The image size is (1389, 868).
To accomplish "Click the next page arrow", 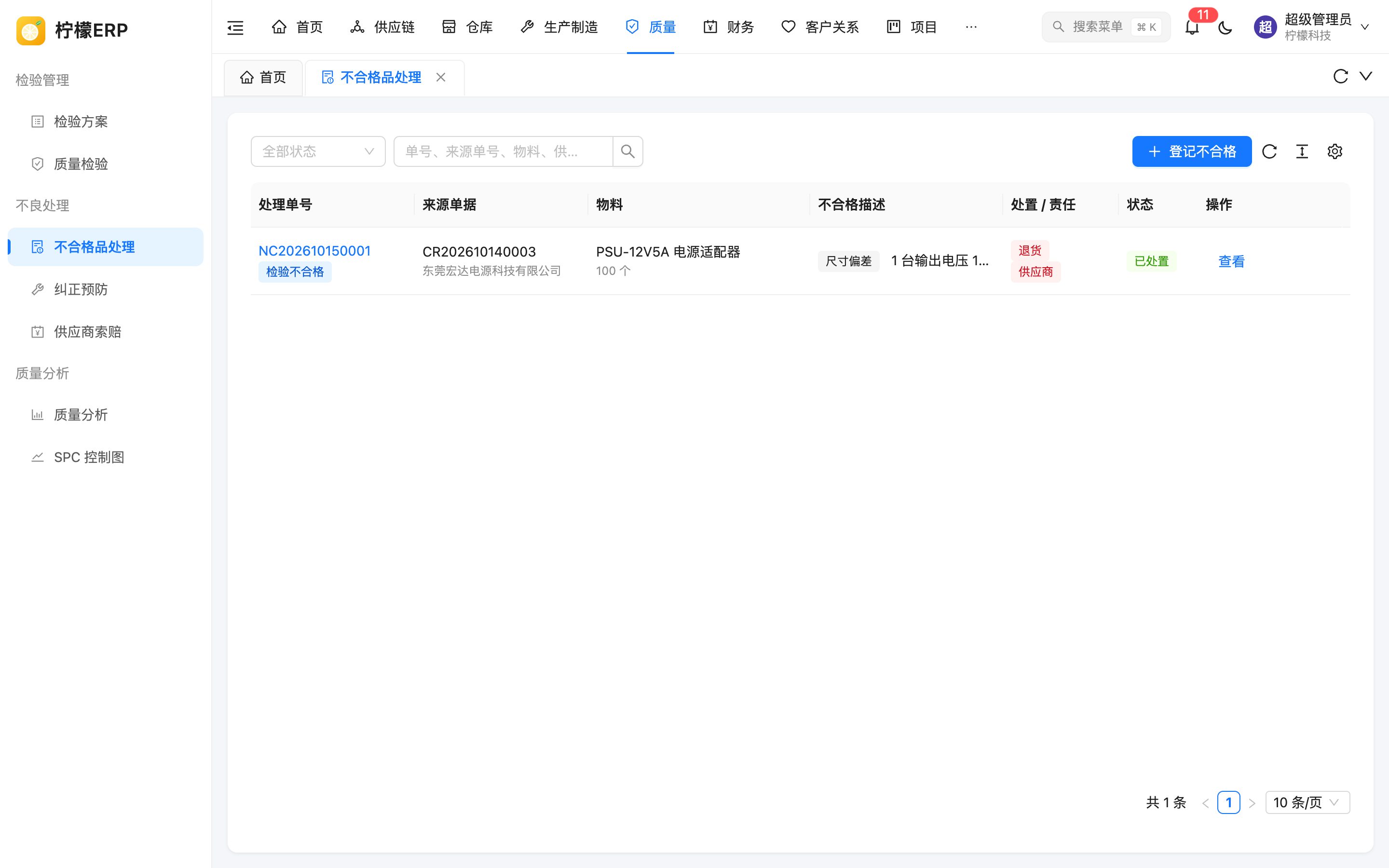I will point(1252,802).
